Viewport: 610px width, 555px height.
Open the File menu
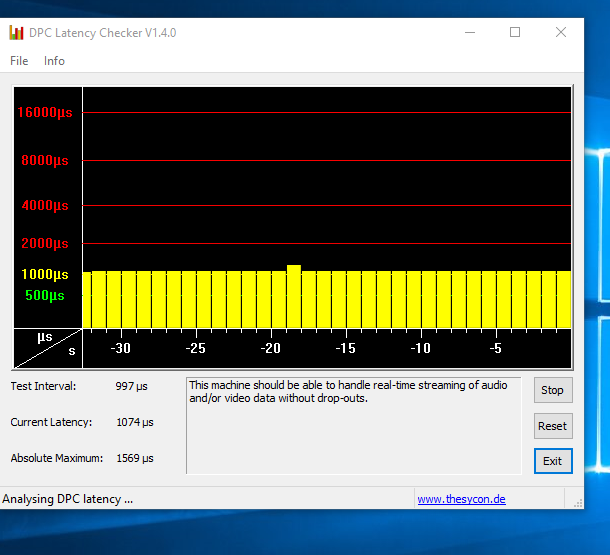19,61
